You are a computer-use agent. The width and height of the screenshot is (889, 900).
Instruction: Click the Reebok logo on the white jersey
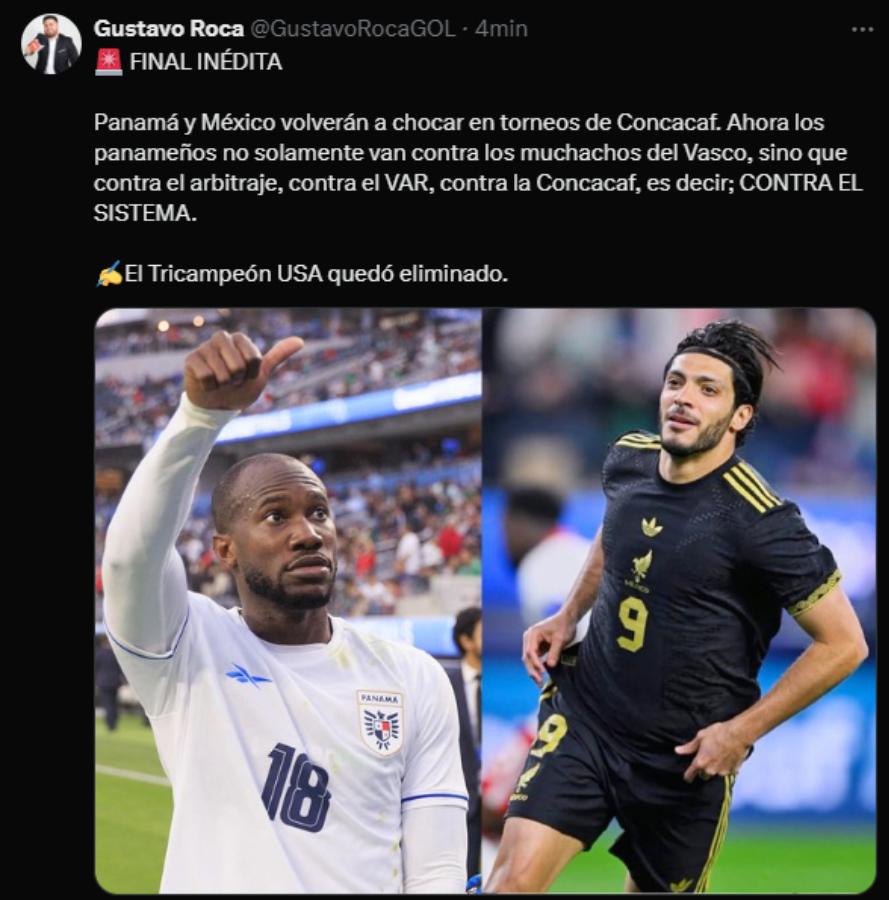[x=248, y=674]
